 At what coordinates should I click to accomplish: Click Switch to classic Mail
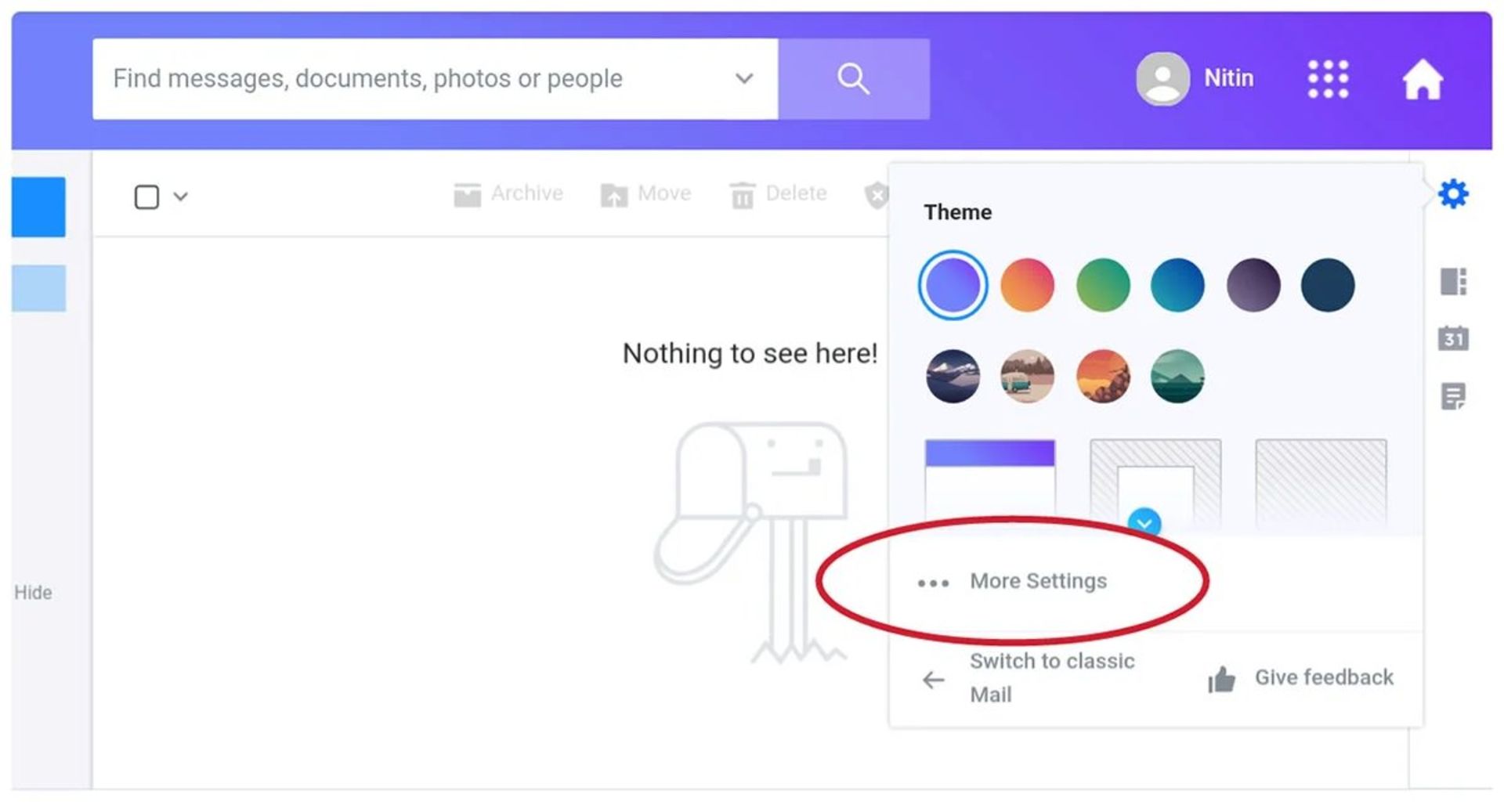pyautogui.click(x=1051, y=677)
